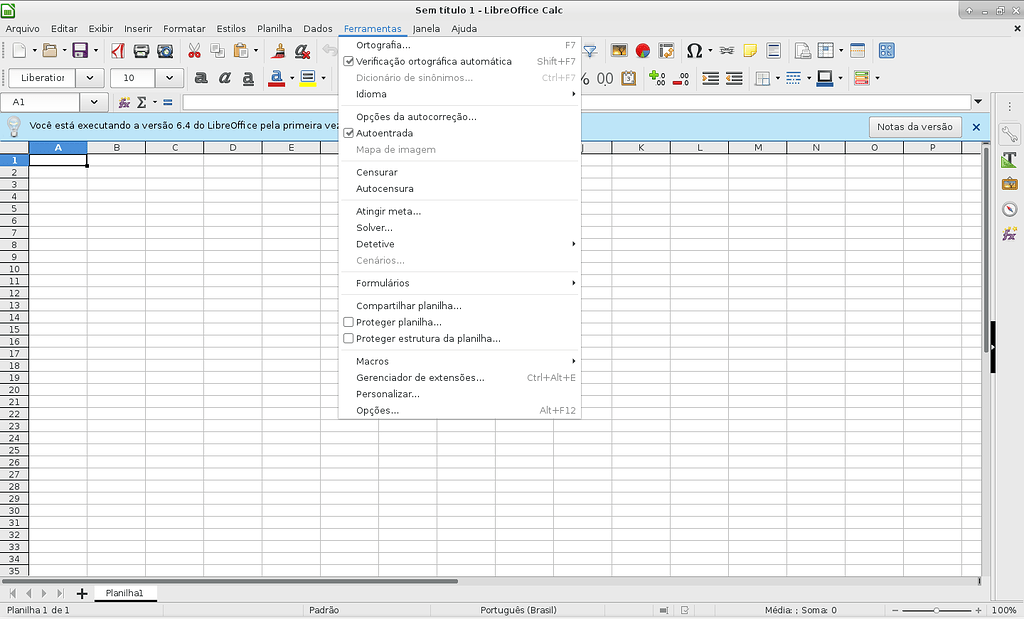
Task: Click the New document icon
Action: pos(19,50)
